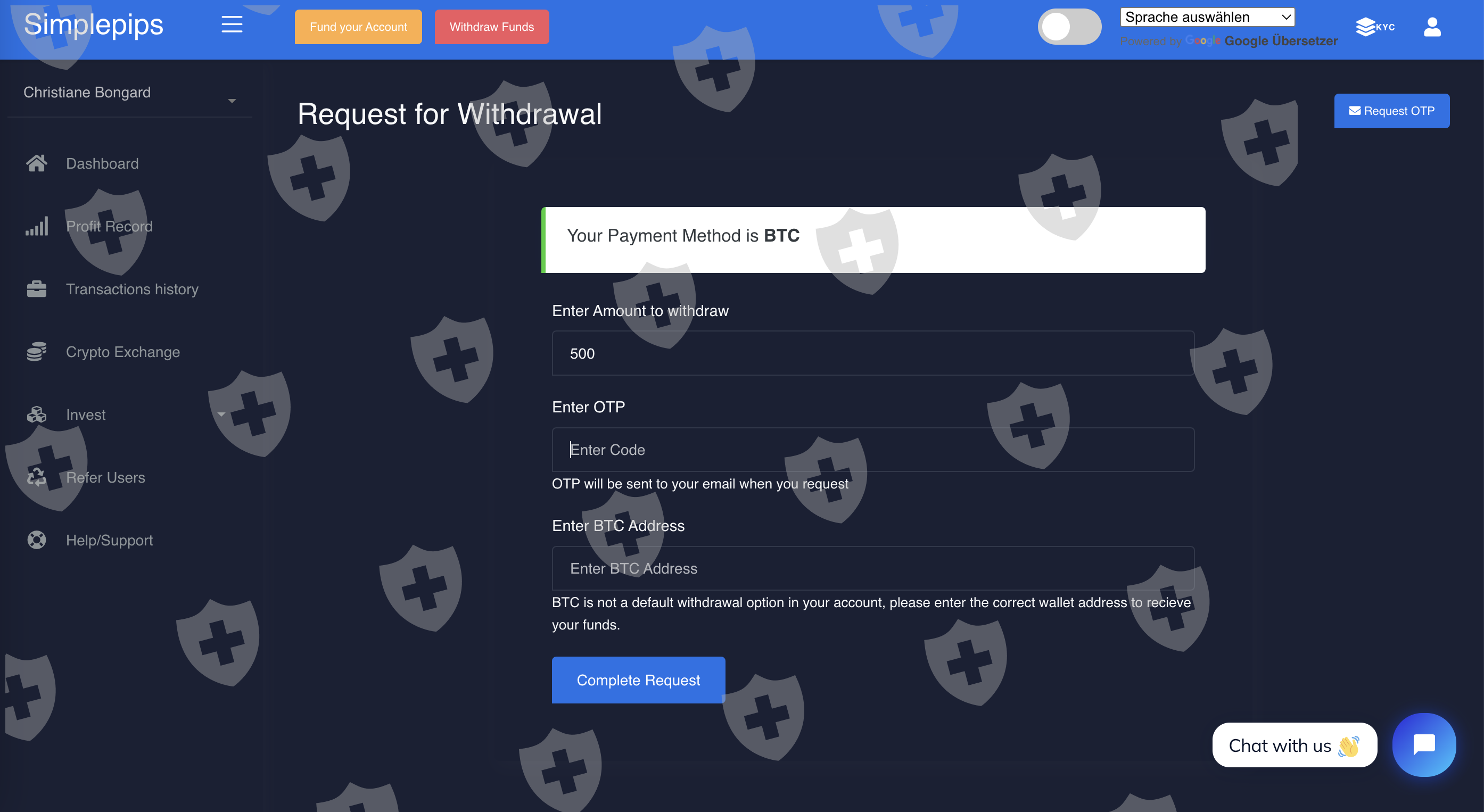This screenshot has width=1484, height=812.
Task: Expand the Invest submenu arrow
Action: point(221,415)
